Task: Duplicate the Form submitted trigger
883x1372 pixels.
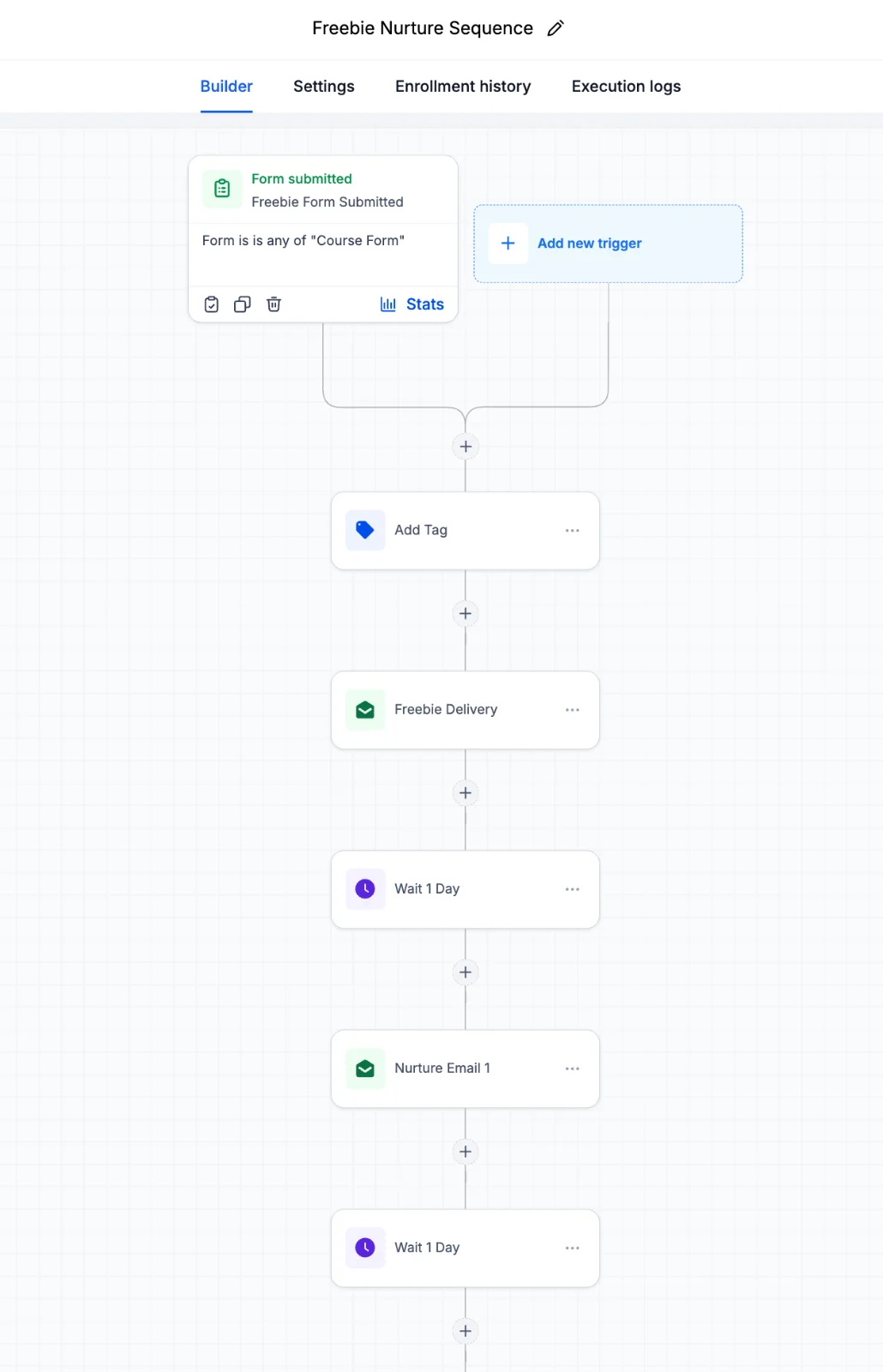Action: (x=243, y=304)
